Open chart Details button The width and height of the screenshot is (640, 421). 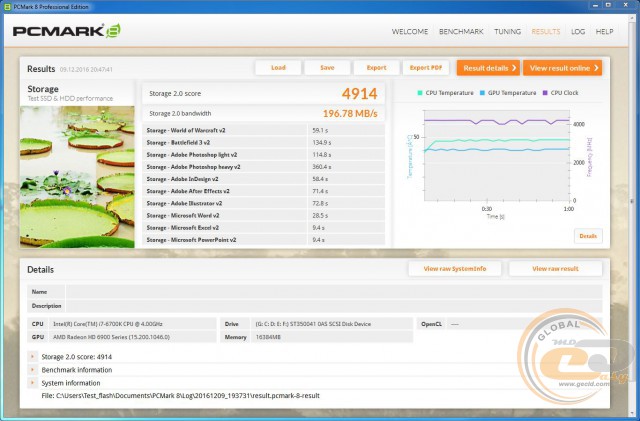(588, 236)
